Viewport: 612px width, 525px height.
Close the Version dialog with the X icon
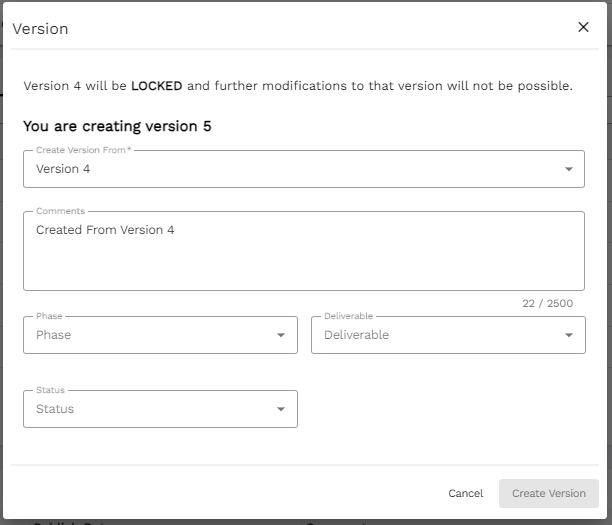click(x=583, y=27)
